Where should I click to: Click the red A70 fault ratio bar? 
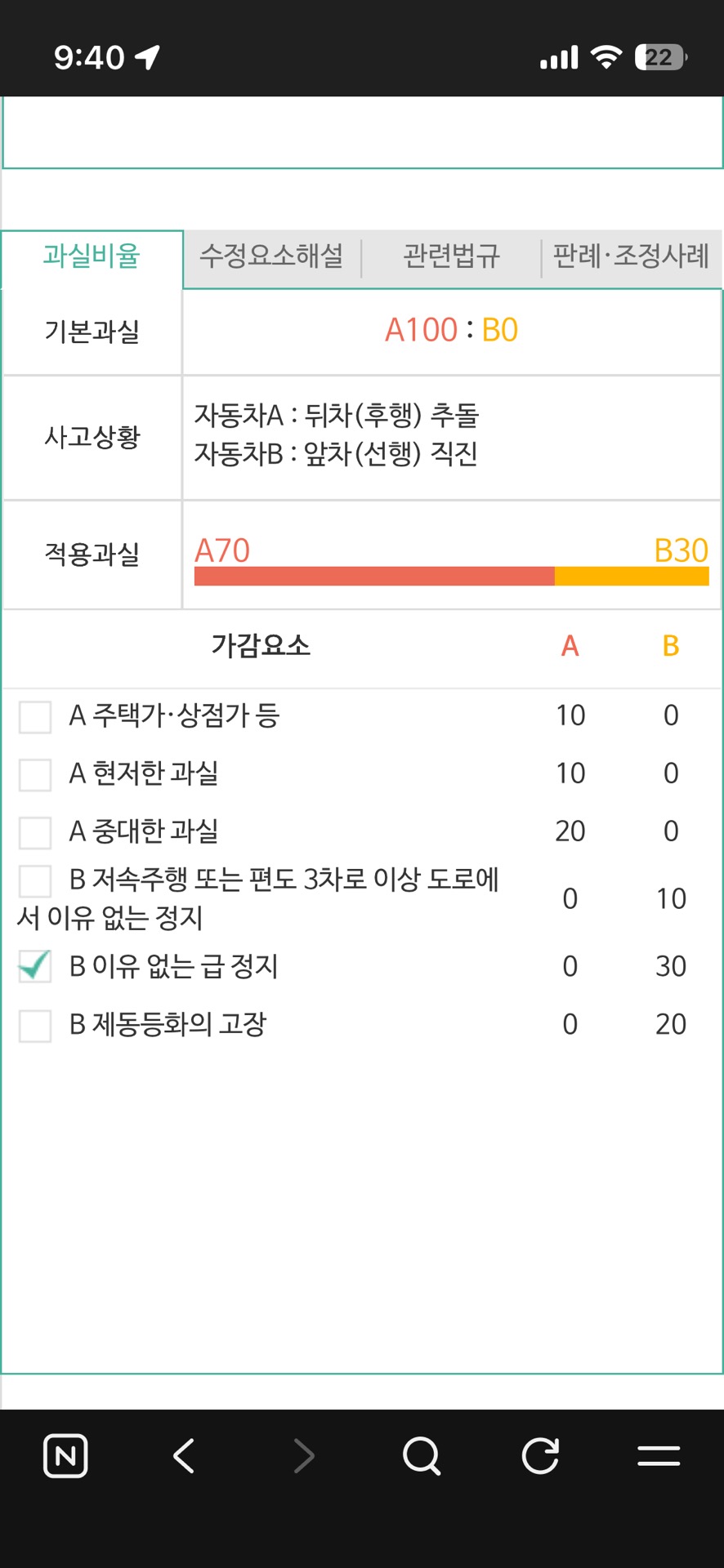374,576
